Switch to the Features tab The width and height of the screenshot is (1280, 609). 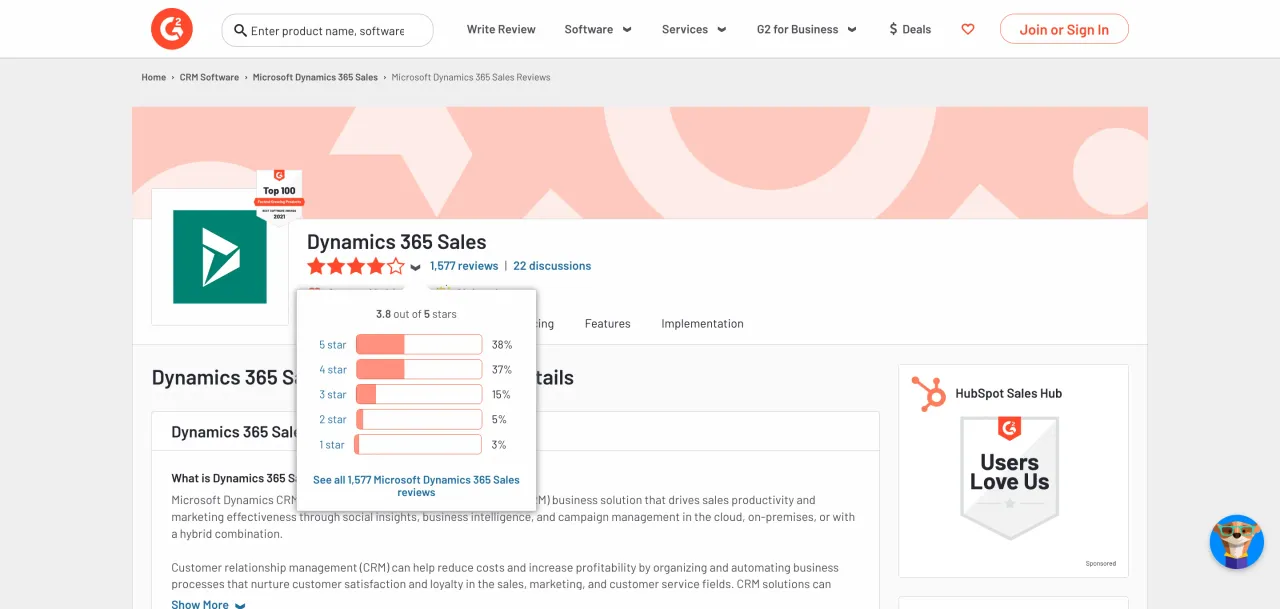608,323
